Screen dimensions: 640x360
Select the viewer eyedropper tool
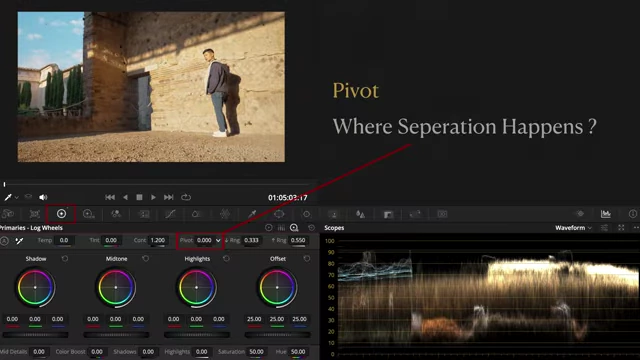[8, 197]
